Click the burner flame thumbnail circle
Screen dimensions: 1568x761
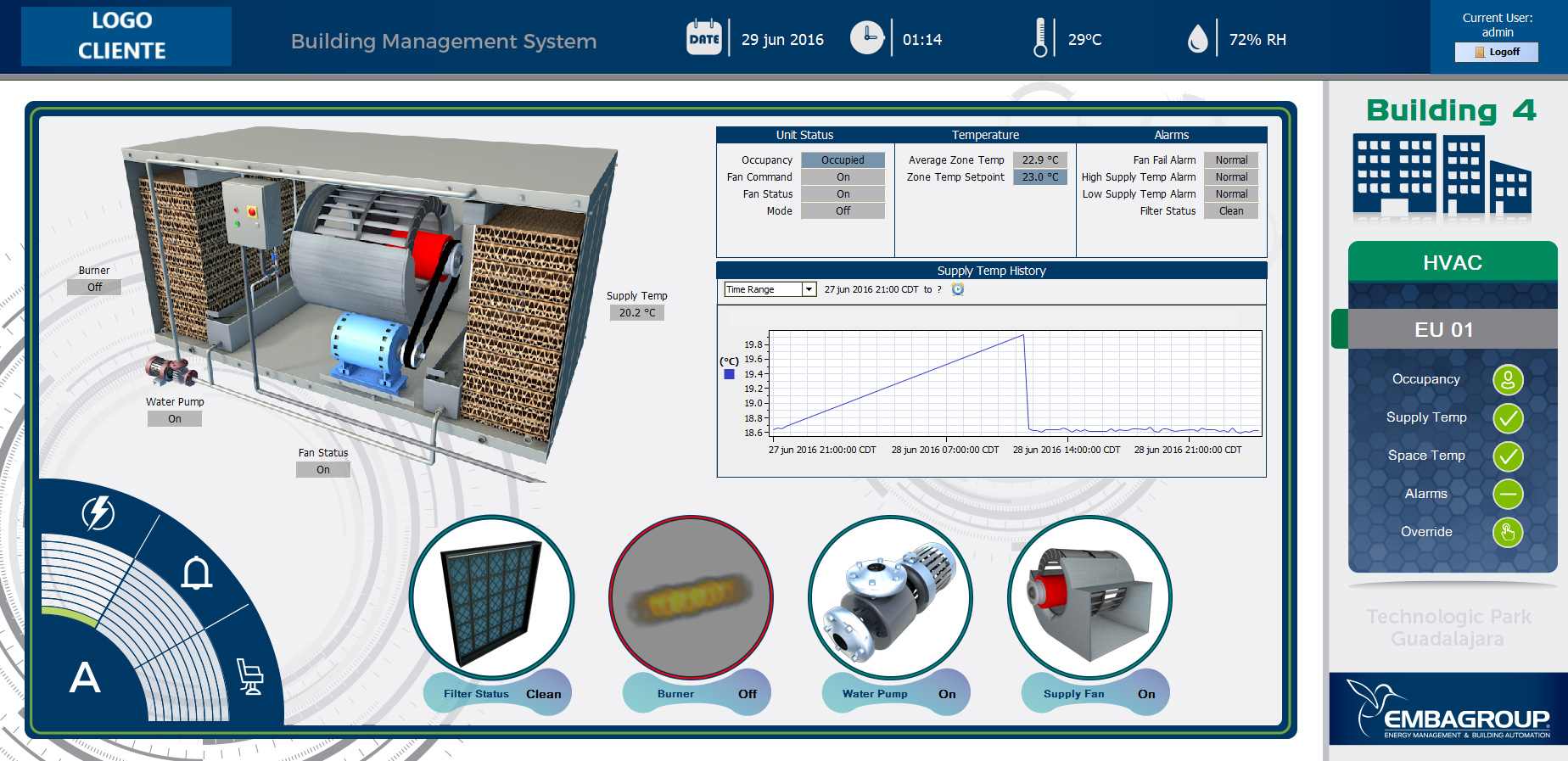691,598
